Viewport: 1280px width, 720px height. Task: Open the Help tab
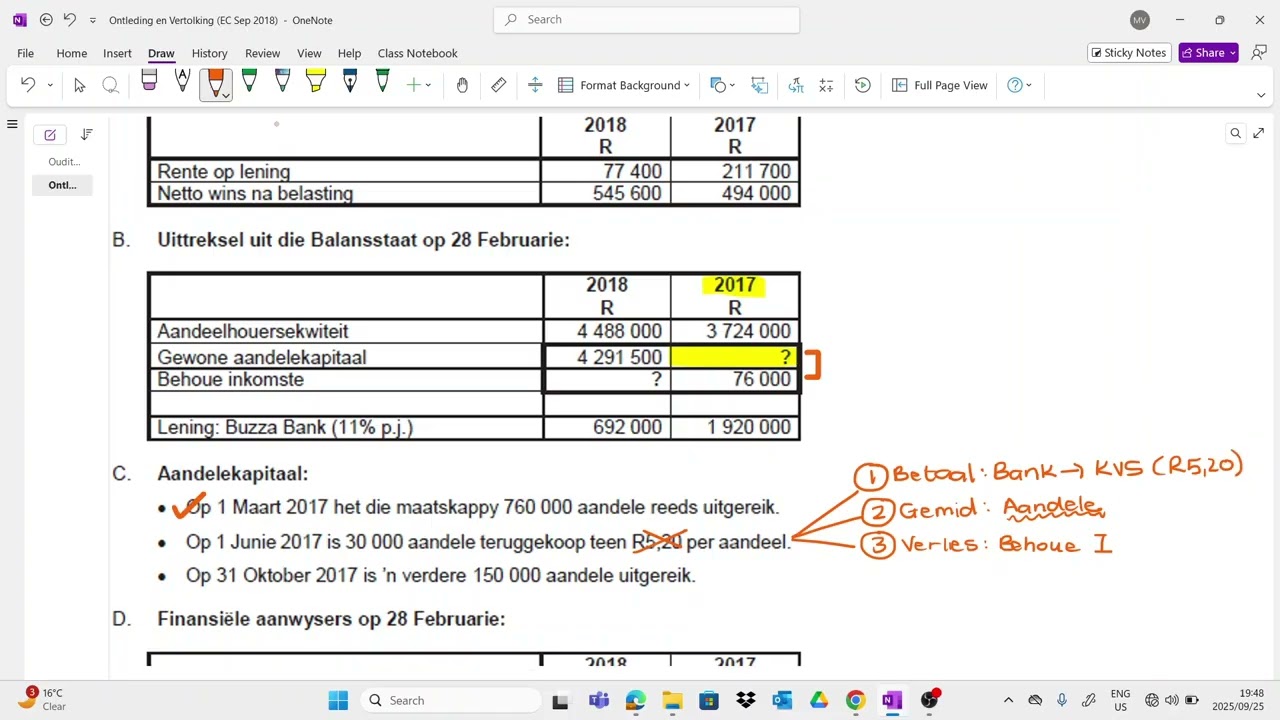(x=349, y=53)
